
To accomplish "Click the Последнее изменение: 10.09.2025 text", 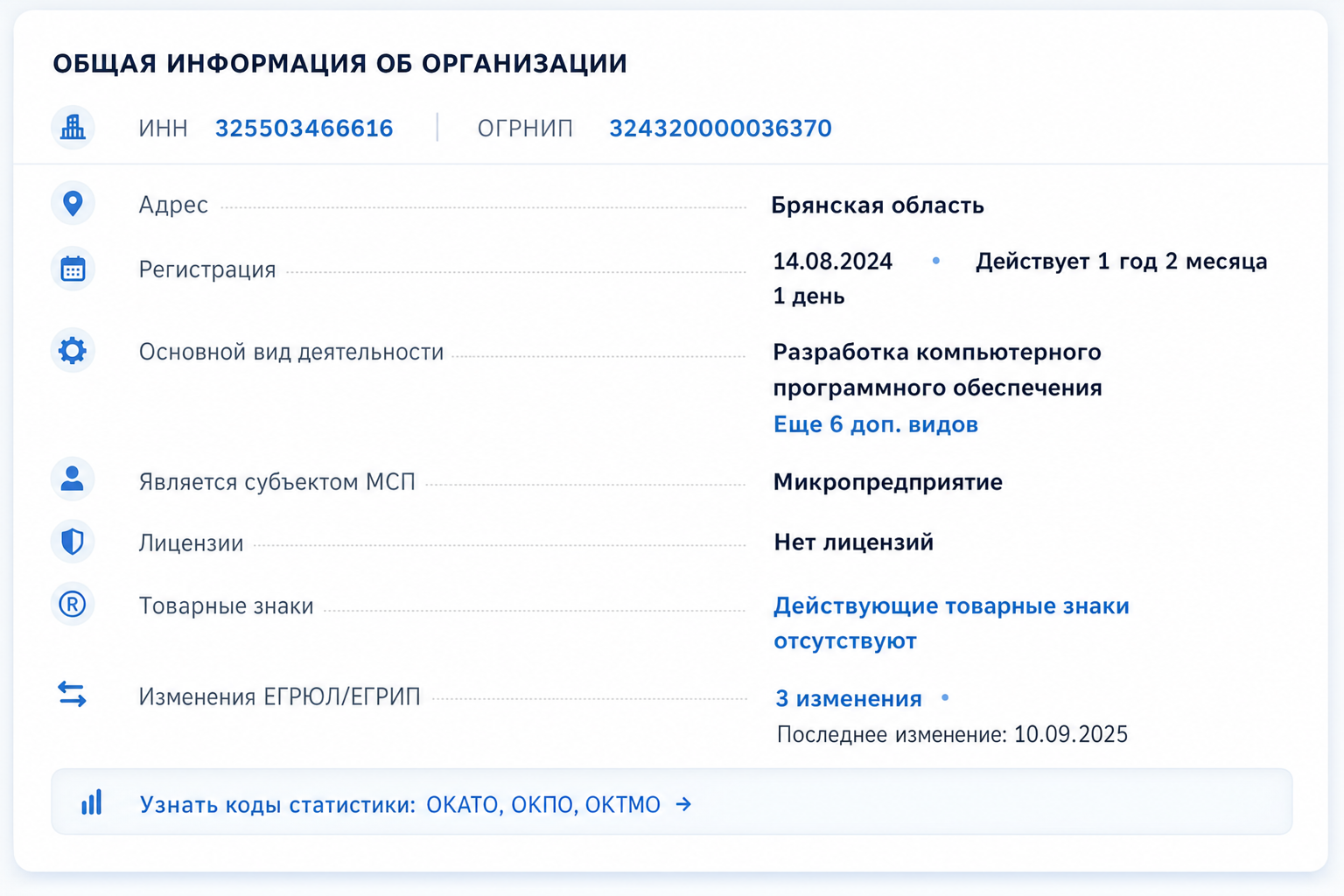I will pyautogui.click(x=952, y=734).
